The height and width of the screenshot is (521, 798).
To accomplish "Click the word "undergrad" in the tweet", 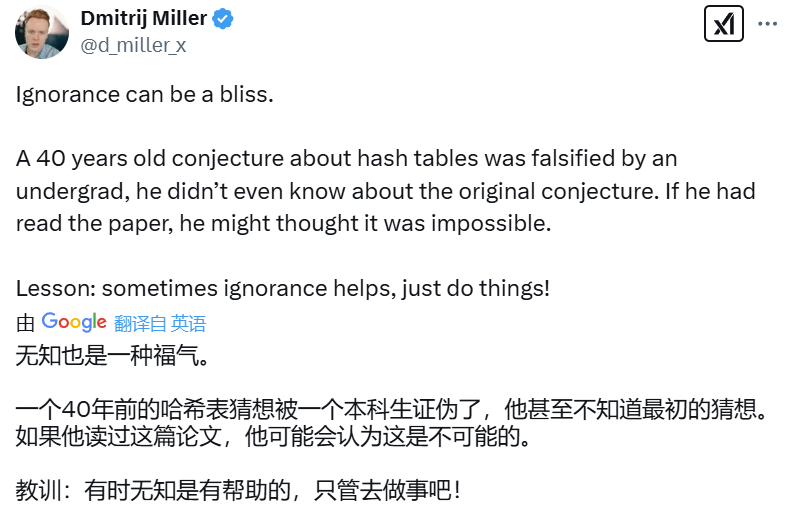I will 64,191.
